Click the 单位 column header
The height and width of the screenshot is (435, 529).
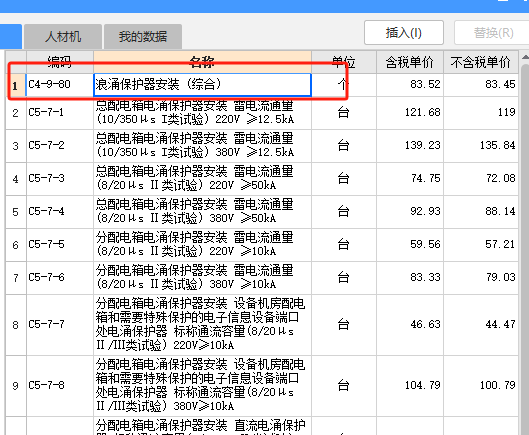click(344, 62)
